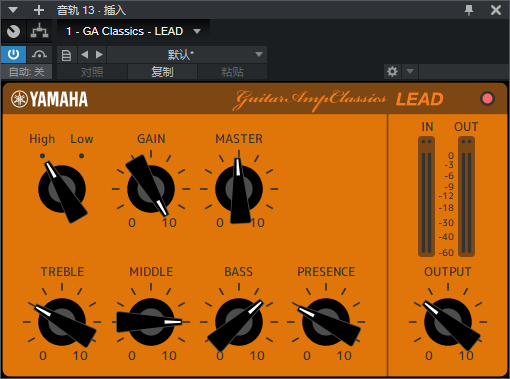Load the previous preset arrow
510x379 pixels.
coord(85,54)
